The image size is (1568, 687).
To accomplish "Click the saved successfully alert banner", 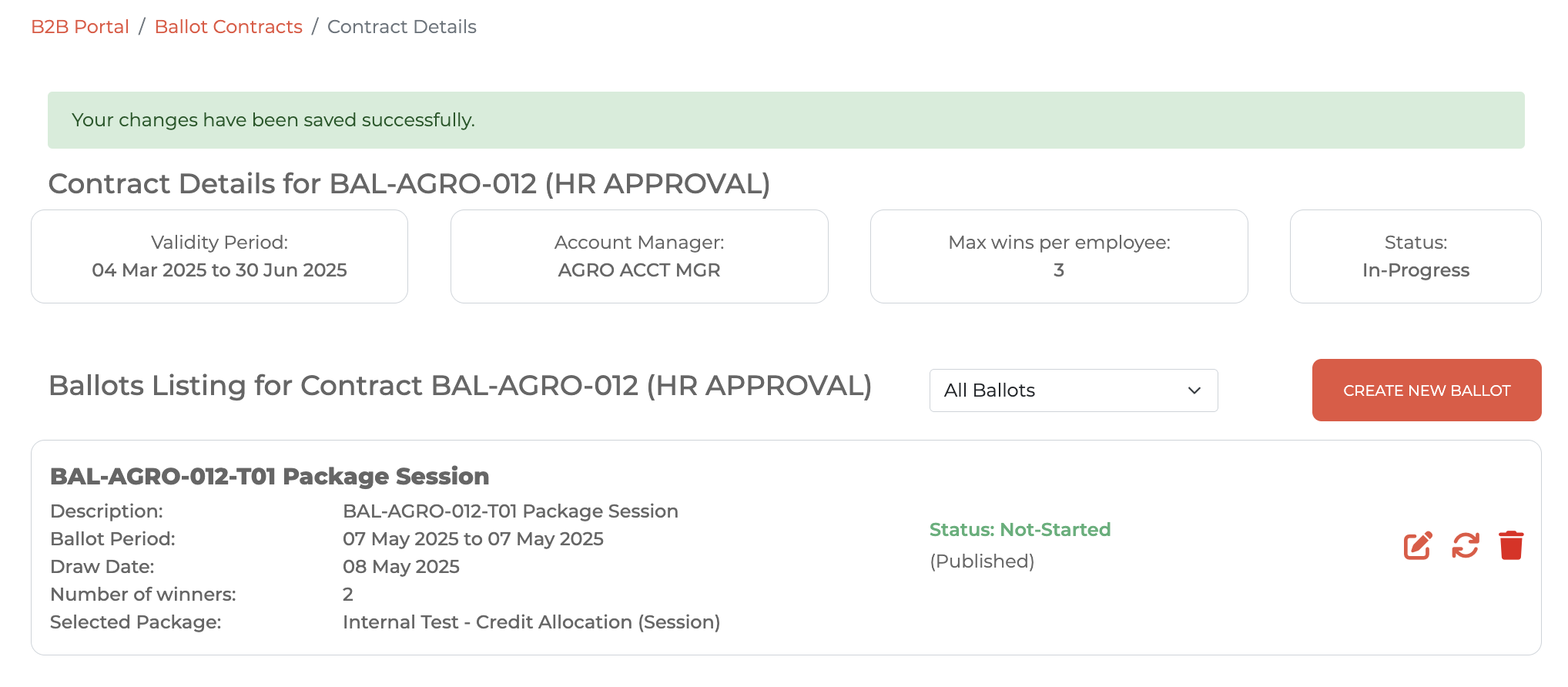I will (786, 120).
